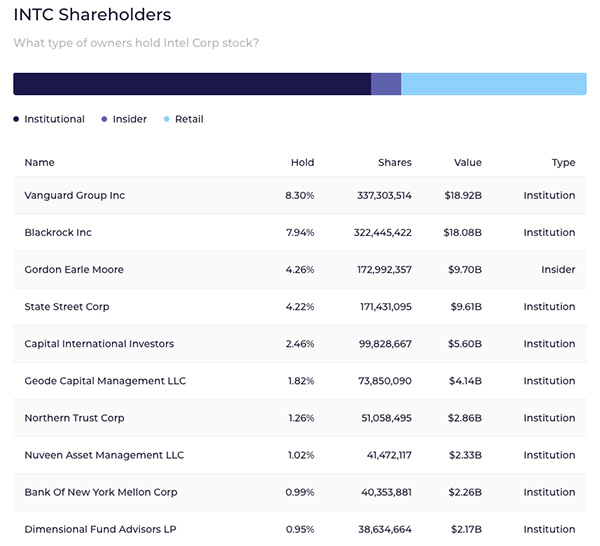Image resolution: width=600 pixels, height=546 pixels.
Task: Click the Retail legend label
Action: pos(189,119)
